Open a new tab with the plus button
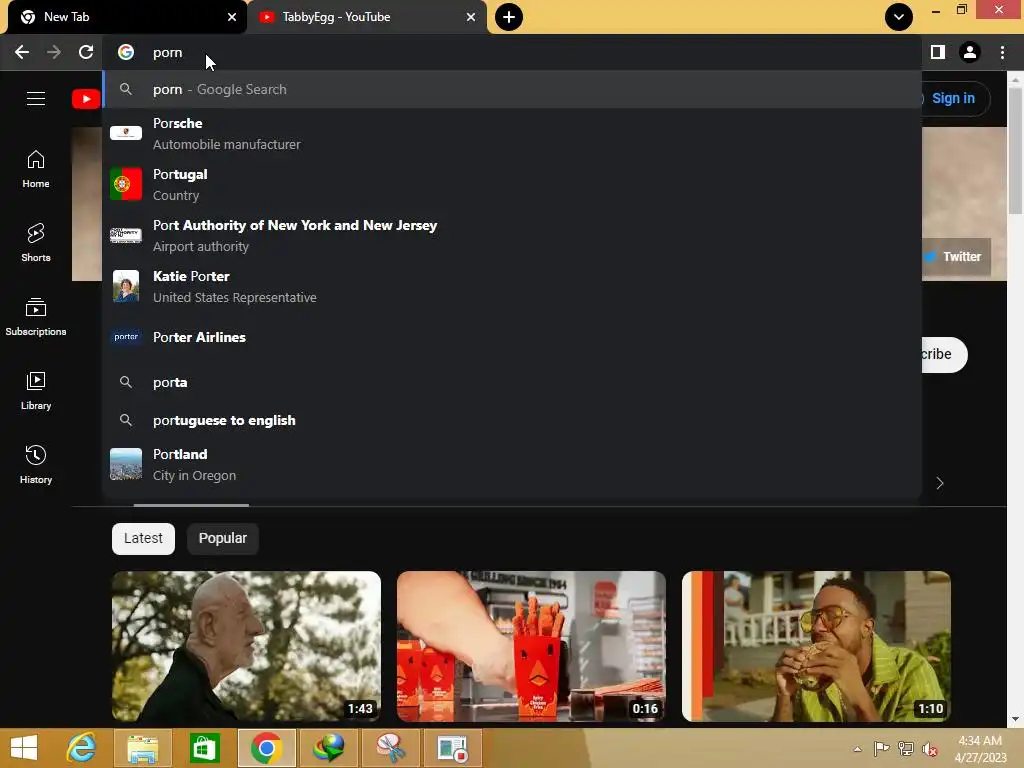Screen dimensions: 1024x768 (x=509, y=17)
